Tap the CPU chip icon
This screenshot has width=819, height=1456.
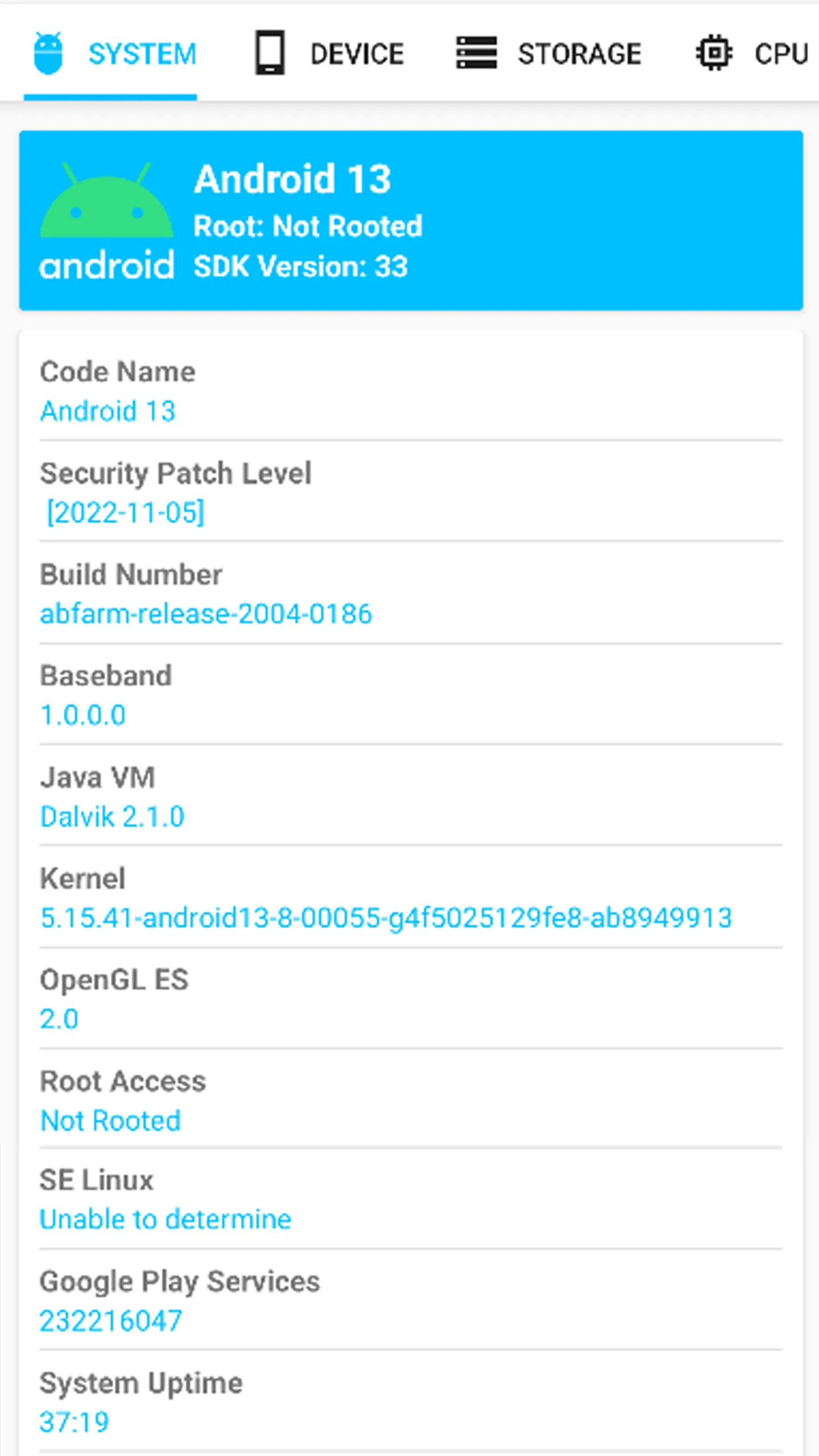point(714,53)
